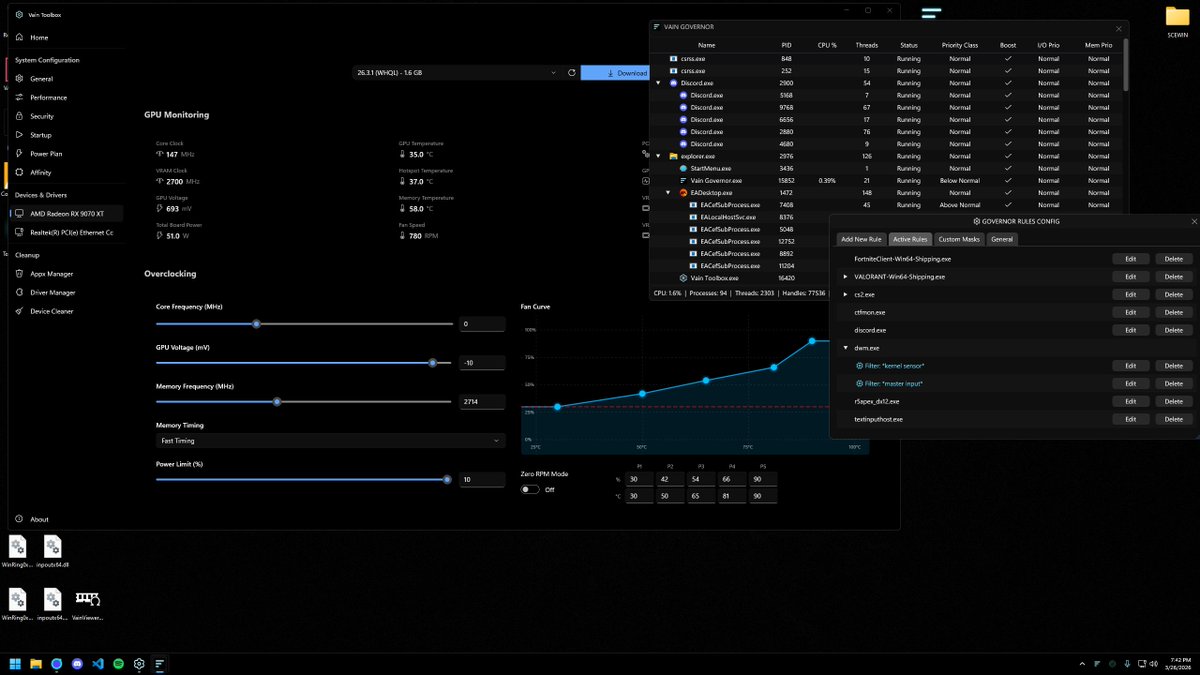Toggle Boost check for csrss.exe PID 252
1200x675 pixels.
[x=1008, y=71]
